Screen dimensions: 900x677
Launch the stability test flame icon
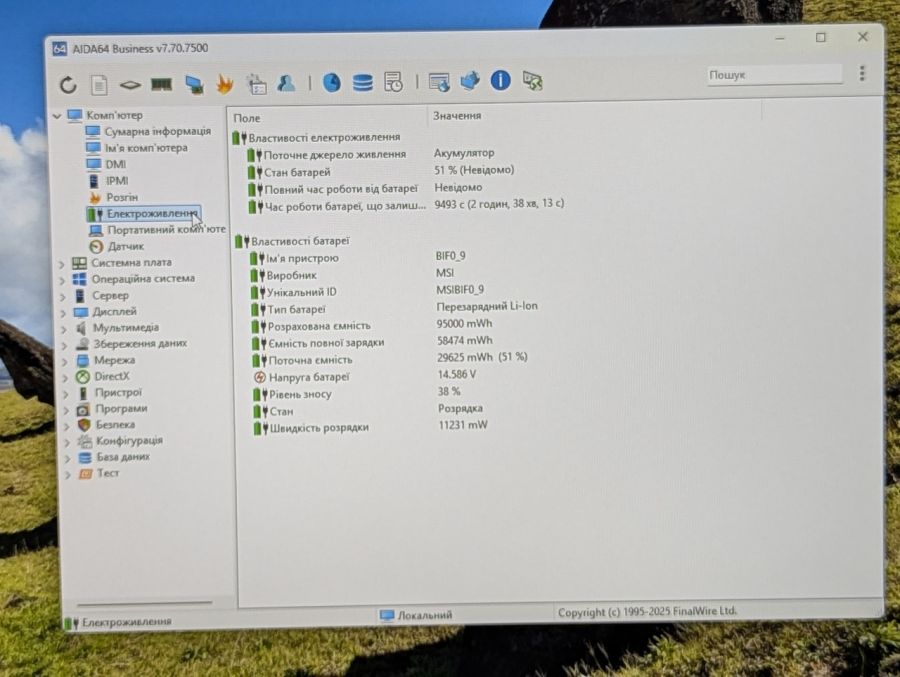tap(225, 84)
